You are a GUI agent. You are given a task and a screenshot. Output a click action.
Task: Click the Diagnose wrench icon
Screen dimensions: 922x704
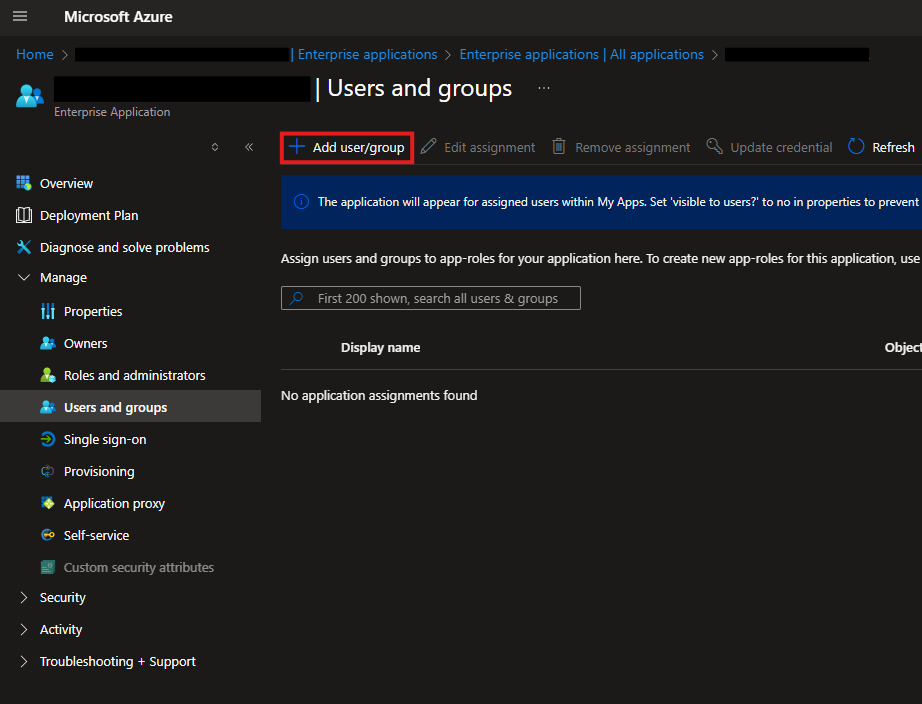[24, 247]
